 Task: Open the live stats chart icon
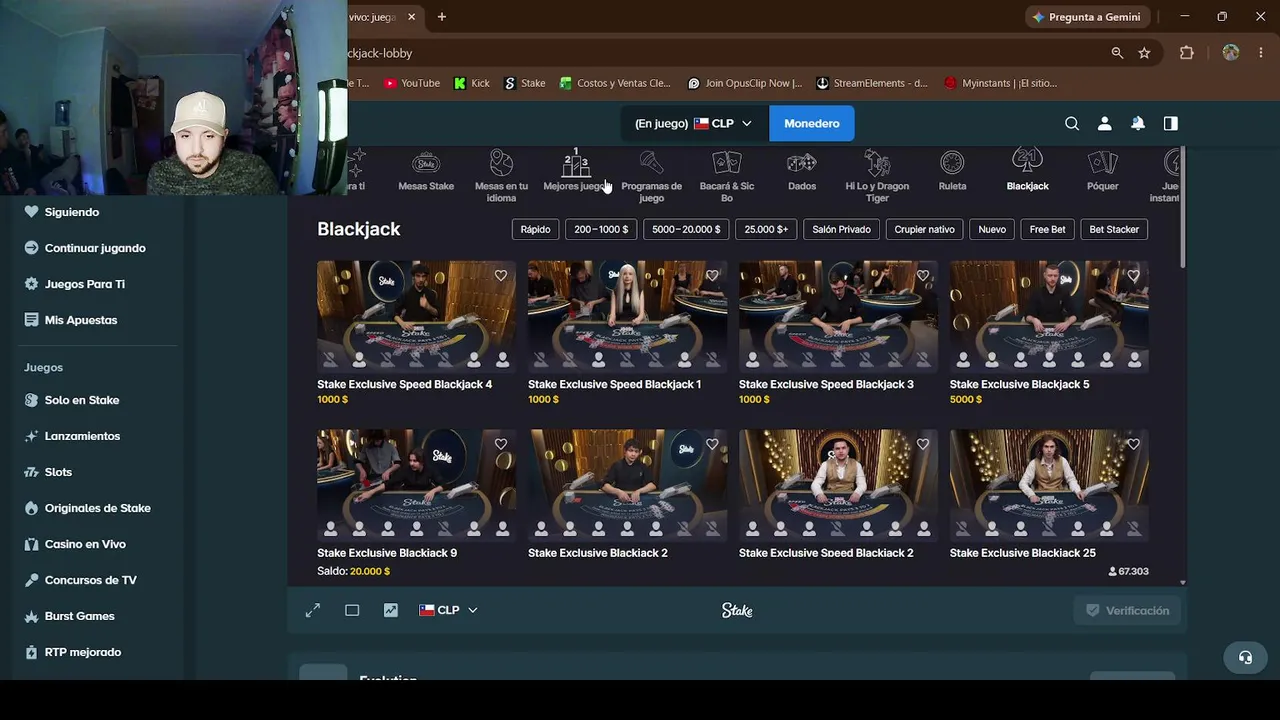[391, 610]
